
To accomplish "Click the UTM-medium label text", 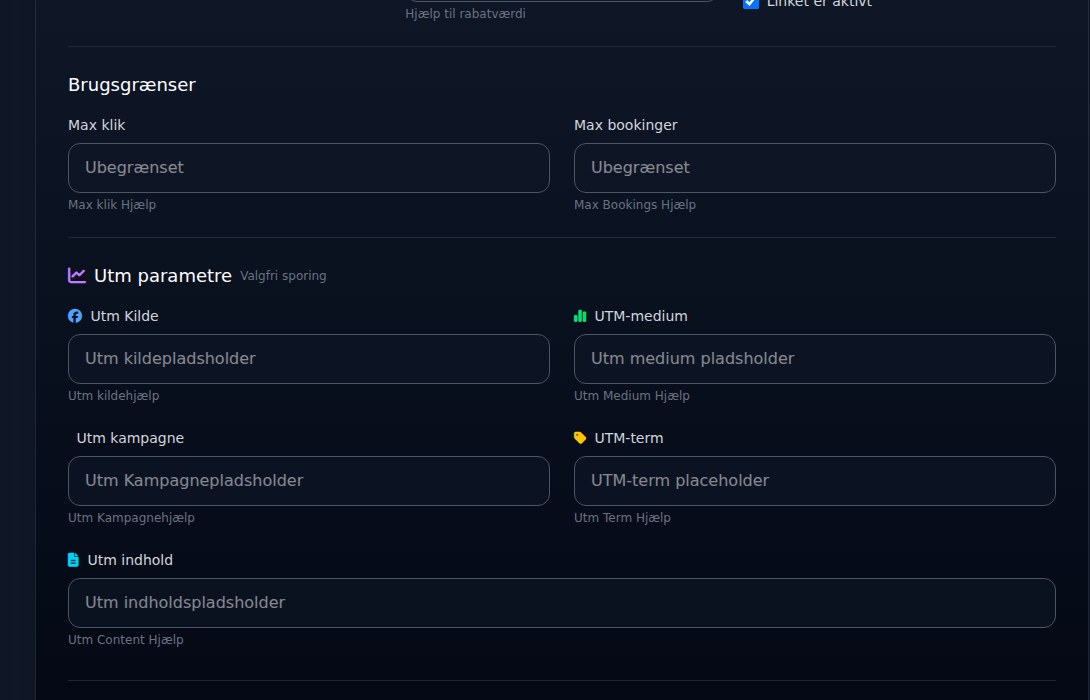I will coord(641,316).
